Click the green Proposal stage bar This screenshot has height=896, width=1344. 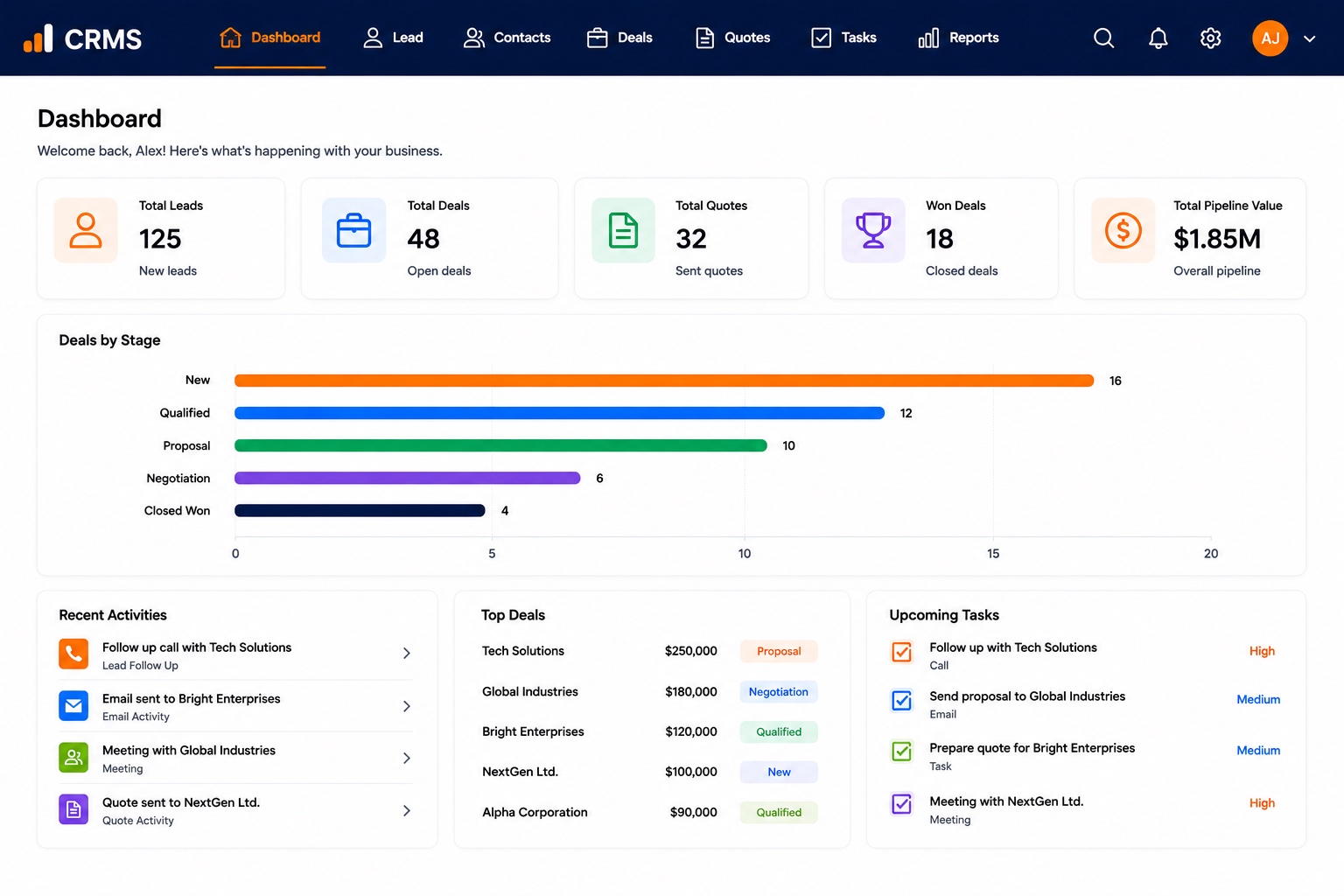[x=500, y=445]
